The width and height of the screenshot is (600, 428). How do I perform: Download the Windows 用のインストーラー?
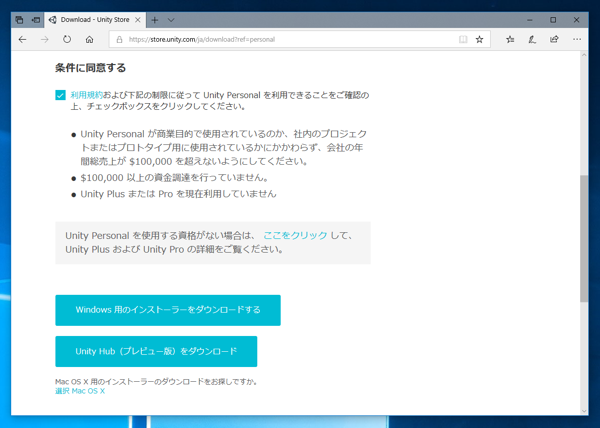[168, 310]
